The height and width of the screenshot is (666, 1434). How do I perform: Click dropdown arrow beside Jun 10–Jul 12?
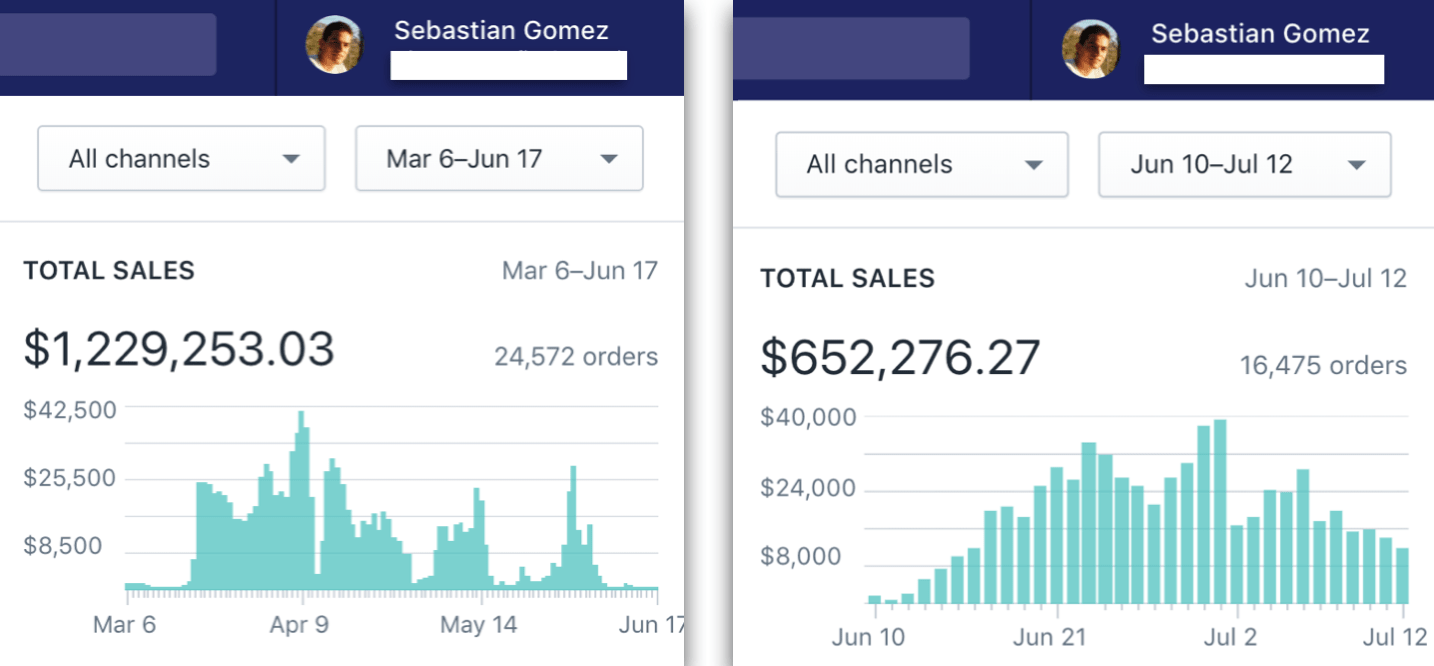[1356, 165]
